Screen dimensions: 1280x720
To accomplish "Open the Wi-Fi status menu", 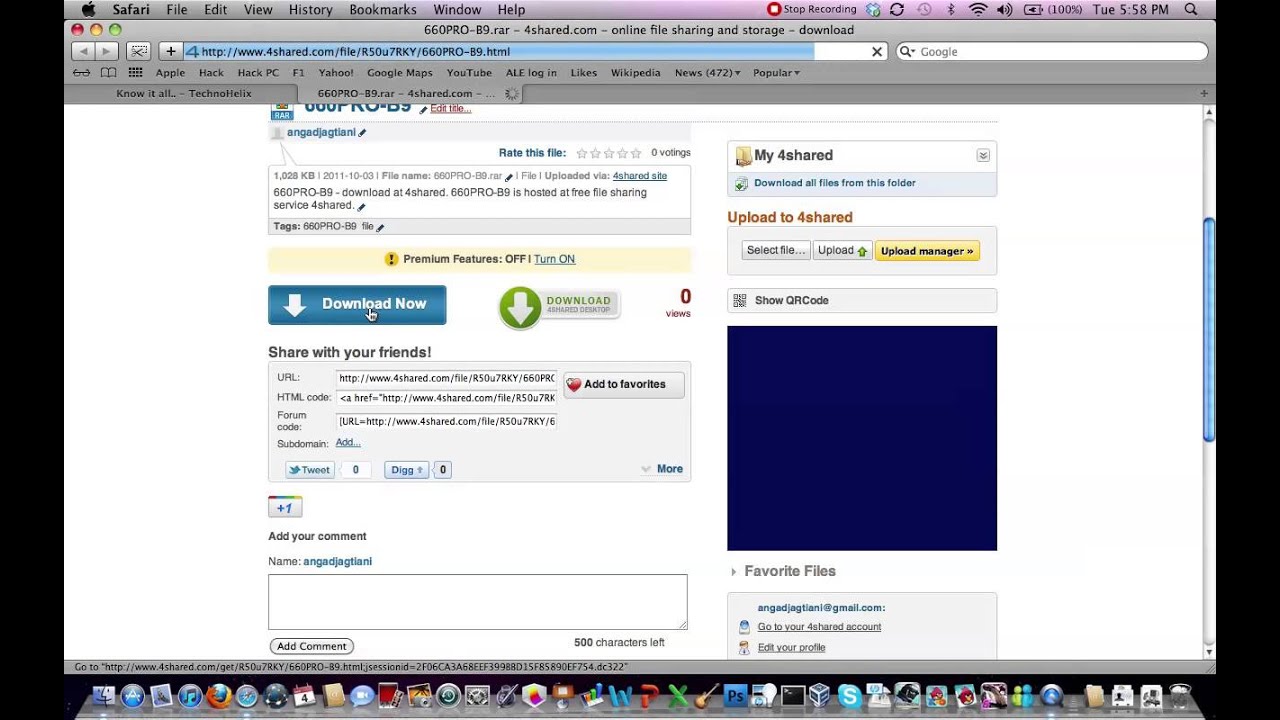I will pos(977,9).
